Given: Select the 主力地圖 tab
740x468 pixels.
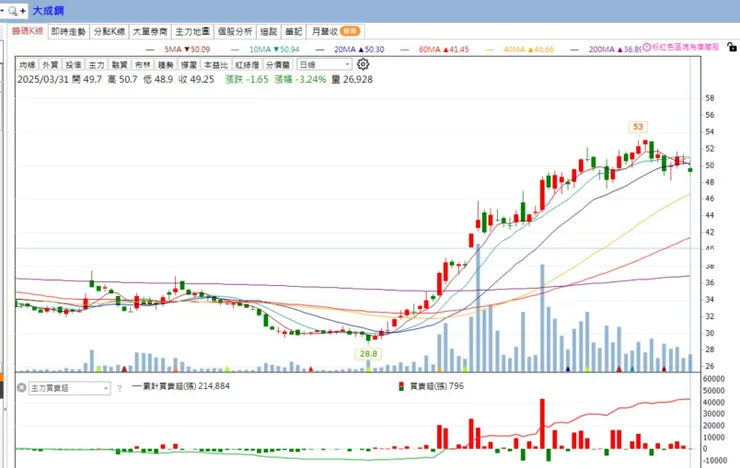Looking at the screenshot, I should (192, 32).
